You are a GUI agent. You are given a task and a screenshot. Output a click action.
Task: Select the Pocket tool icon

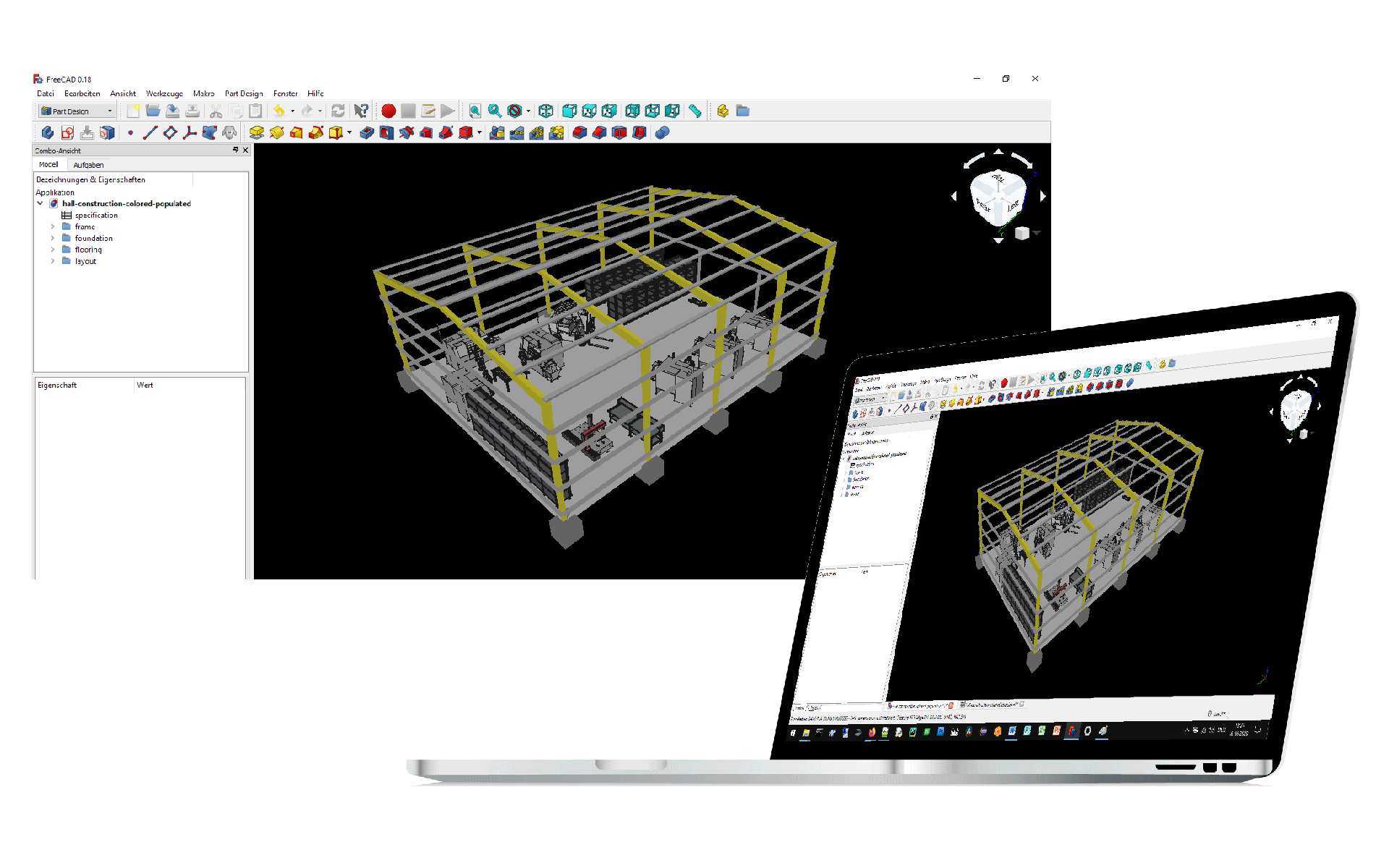coord(367,132)
